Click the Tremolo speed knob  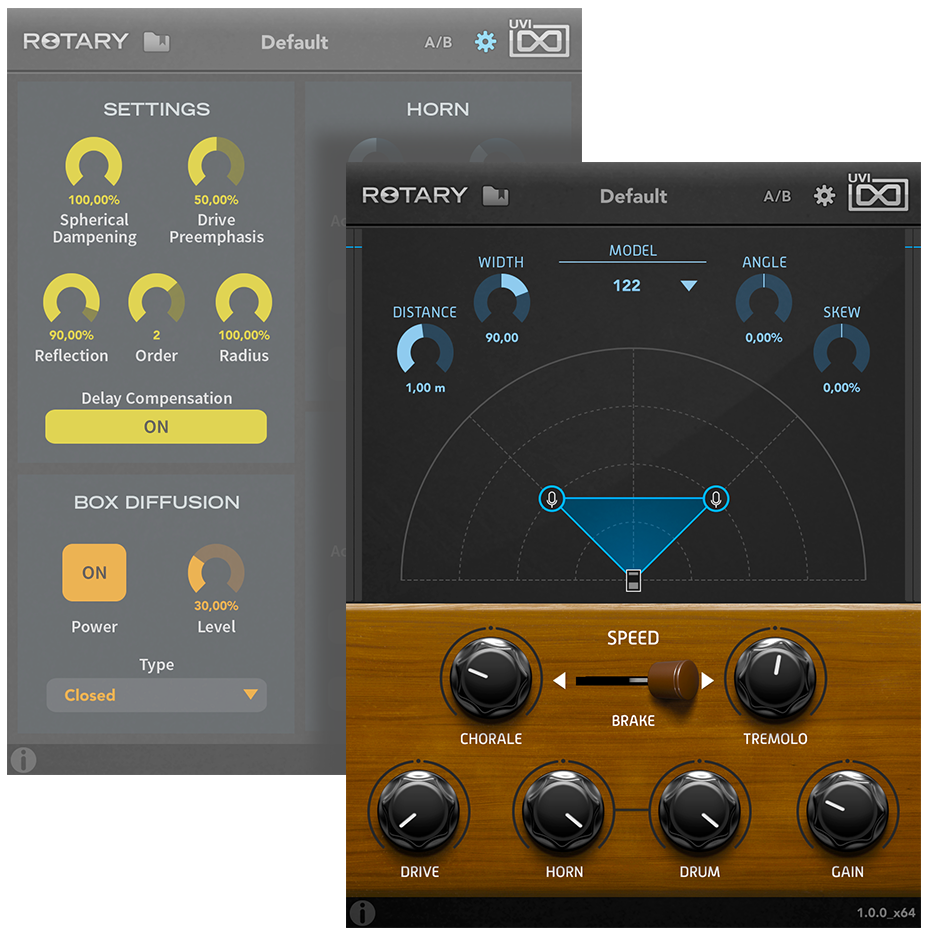point(775,677)
